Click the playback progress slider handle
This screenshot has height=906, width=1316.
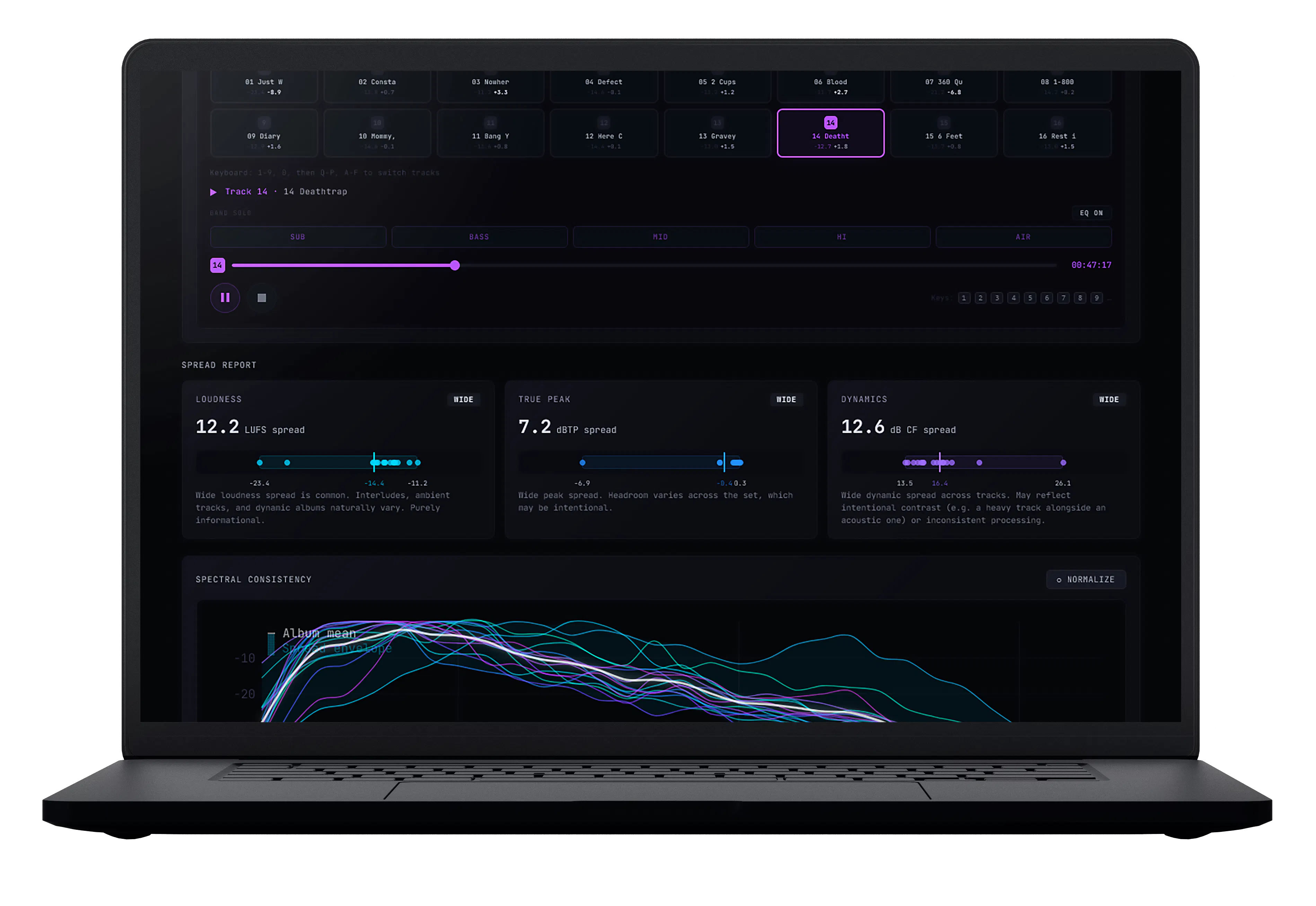pyautogui.click(x=454, y=265)
